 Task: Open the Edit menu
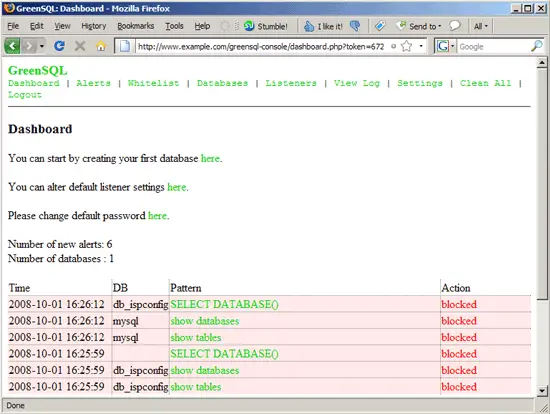point(36,26)
